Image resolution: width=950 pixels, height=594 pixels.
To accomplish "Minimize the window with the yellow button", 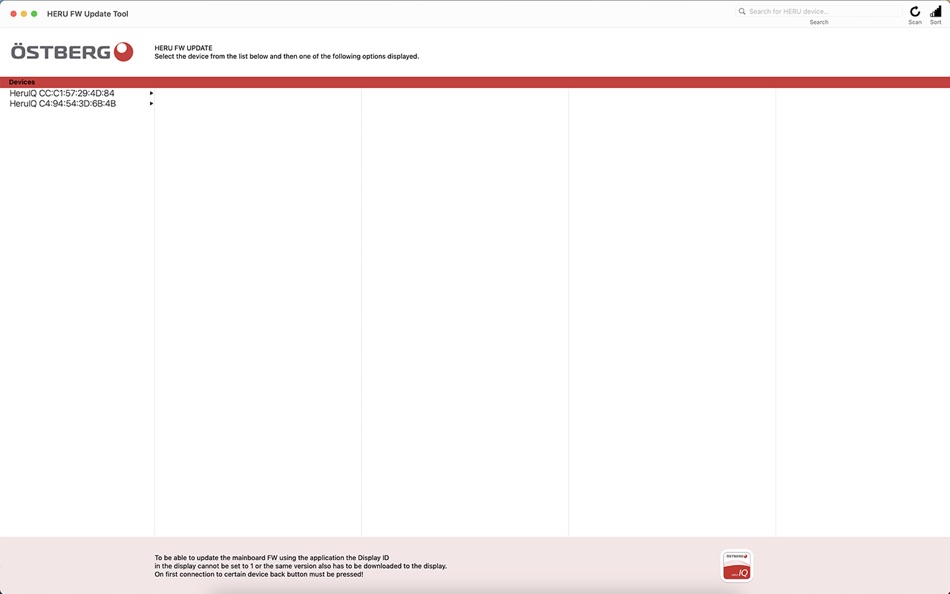I will click(x=24, y=14).
